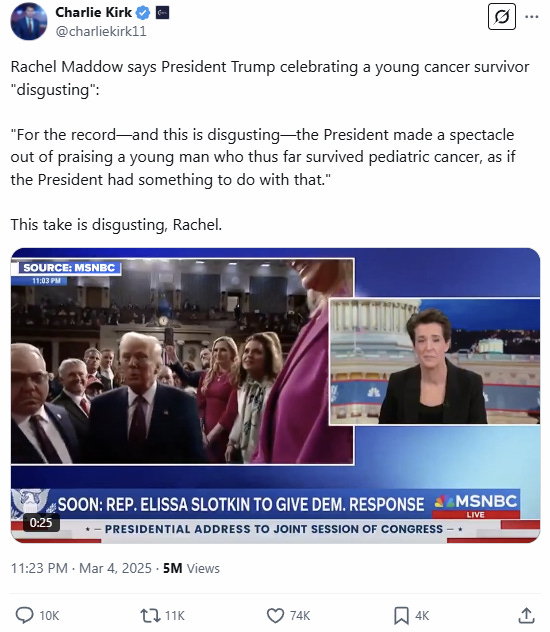Viewport: 550px width, 632px height.
Task: Click the 11K reposts count
Action: click(x=175, y=616)
